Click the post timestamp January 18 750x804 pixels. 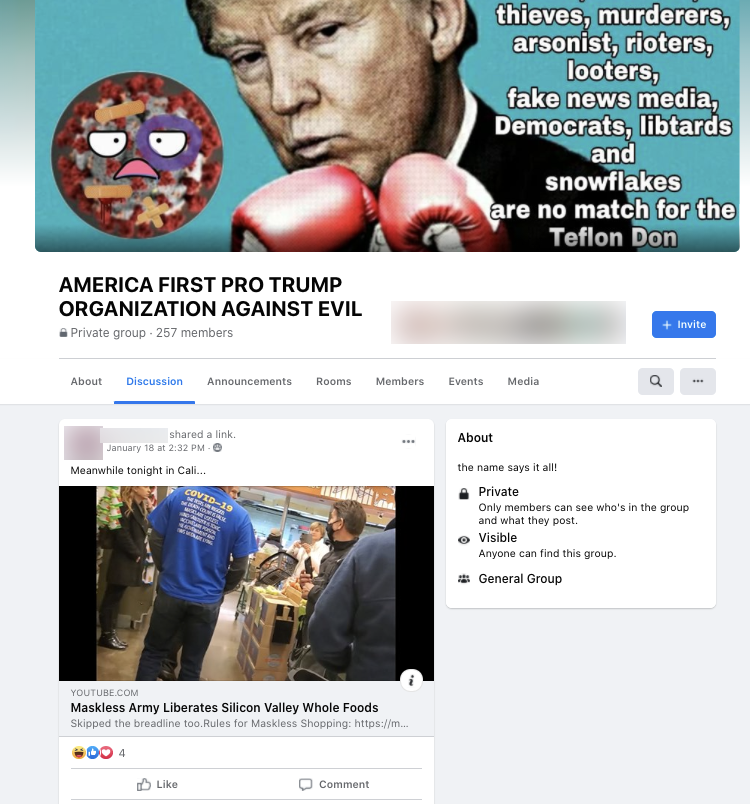[155, 448]
